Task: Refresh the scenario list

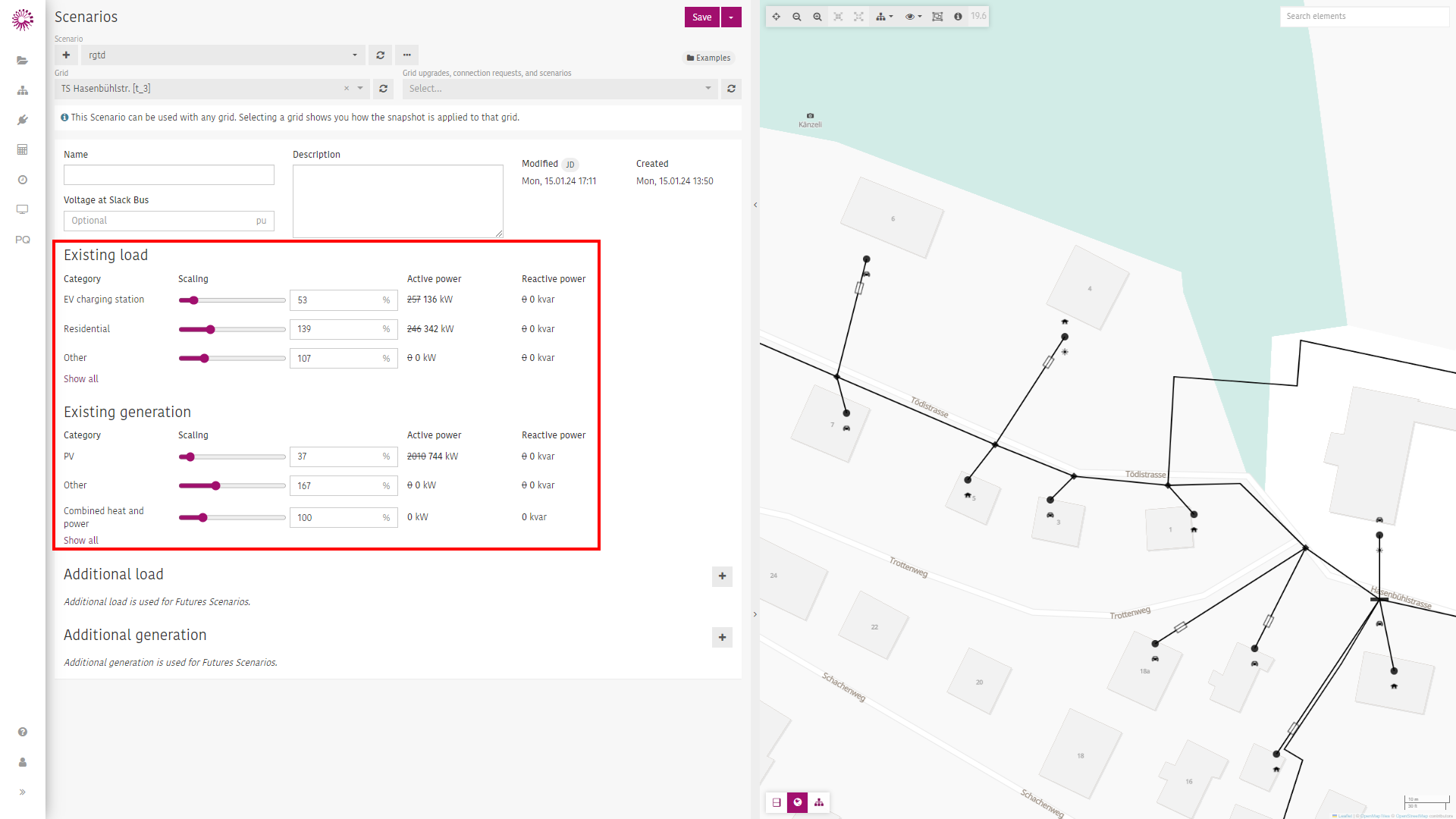Action: [x=380, y=55]
